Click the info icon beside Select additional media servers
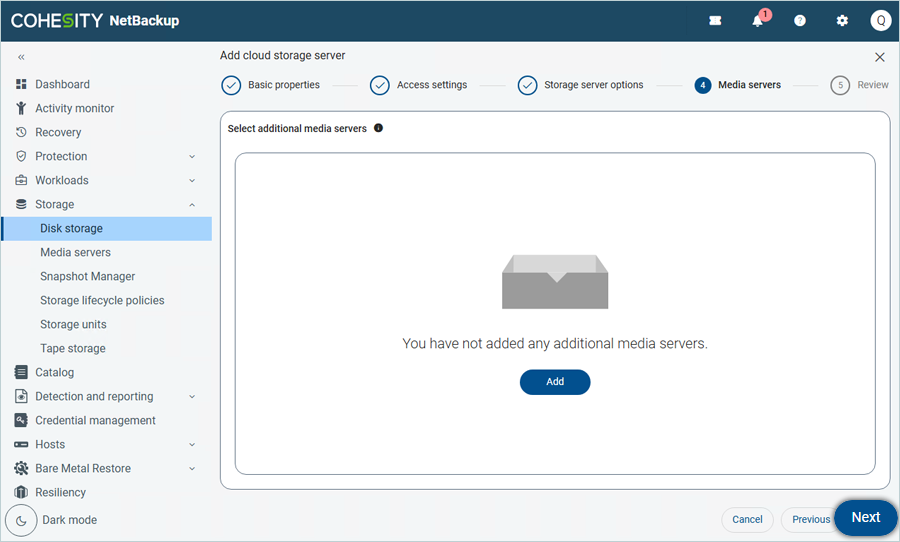 [x=378, y=128]
